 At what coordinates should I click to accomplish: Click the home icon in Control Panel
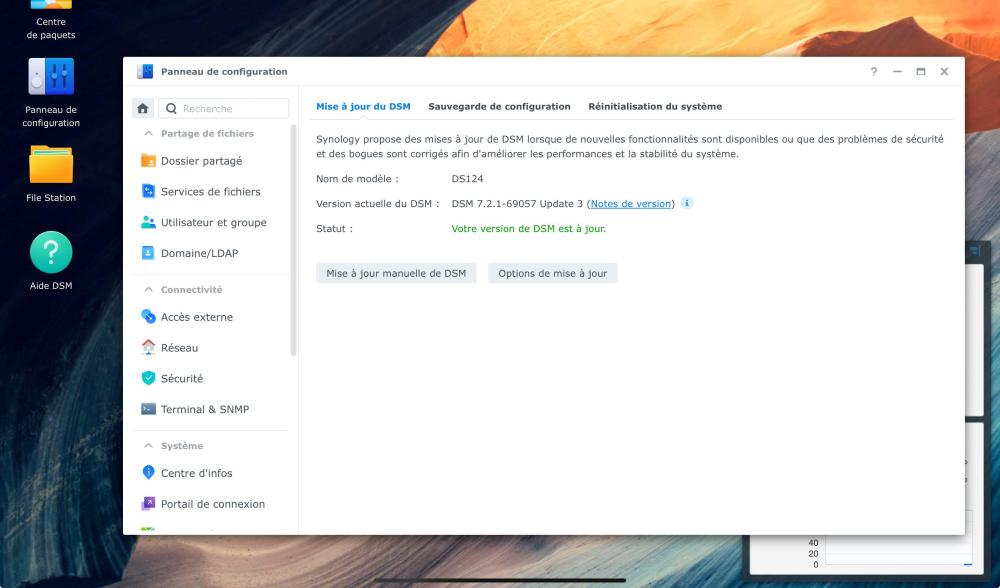(x=143, y=109)
